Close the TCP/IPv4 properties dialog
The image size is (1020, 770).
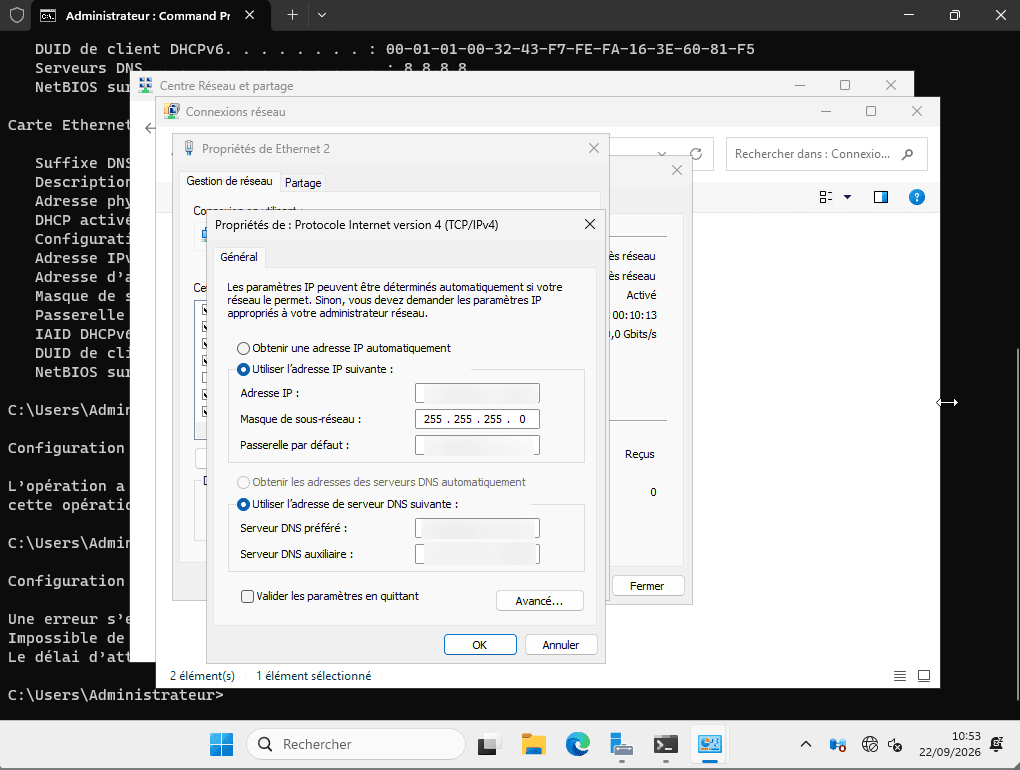pyautogui.click(x=590, y=224)
